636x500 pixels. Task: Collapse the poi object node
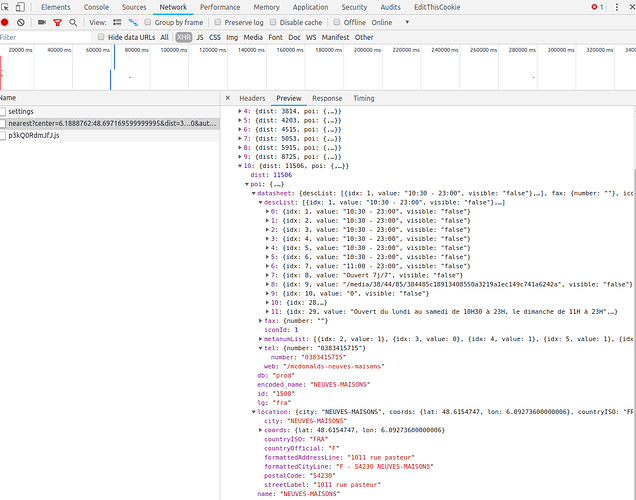(x=247, y=184)
